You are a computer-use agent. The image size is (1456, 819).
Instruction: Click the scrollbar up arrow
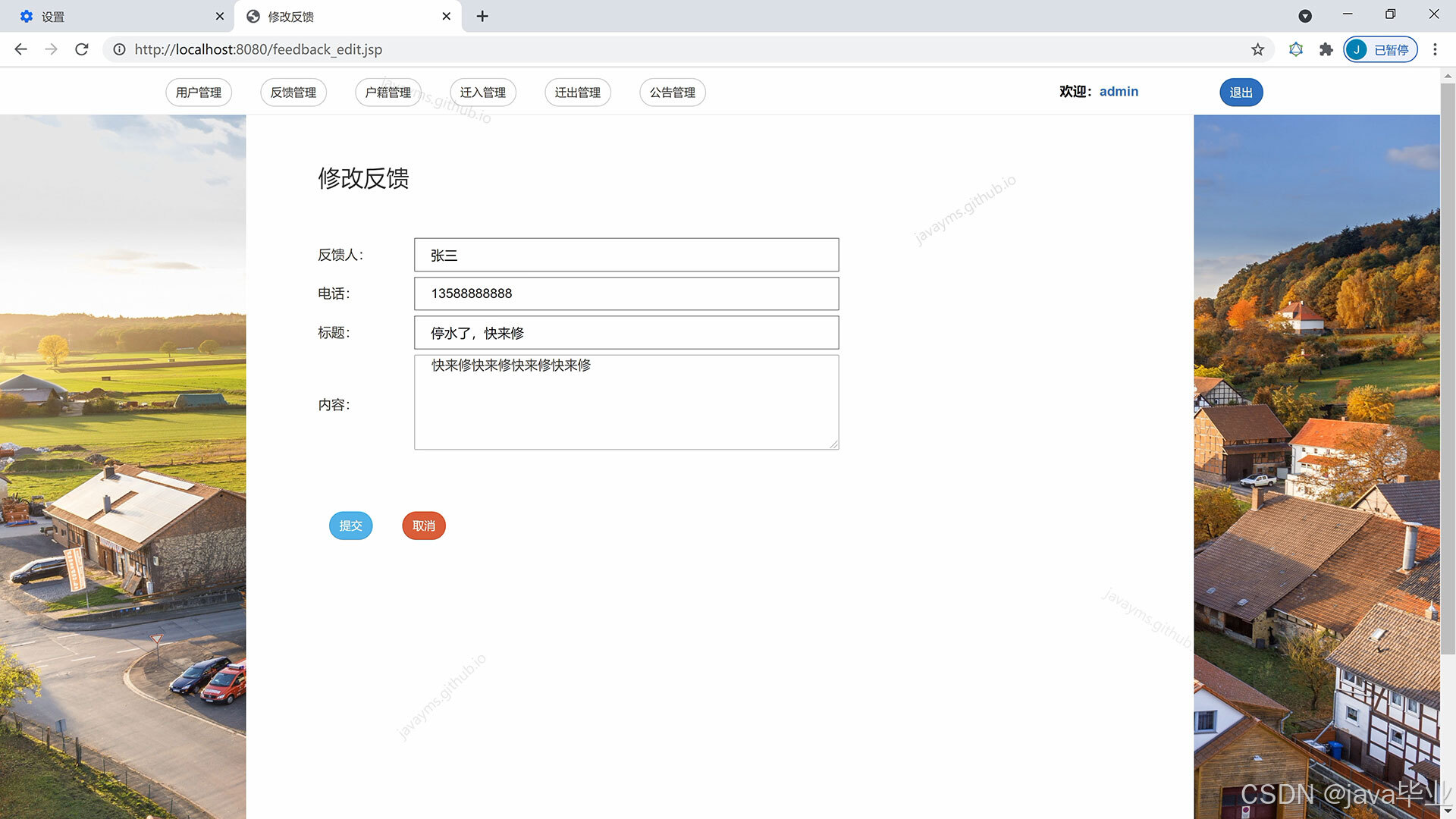coord(1448,75)
